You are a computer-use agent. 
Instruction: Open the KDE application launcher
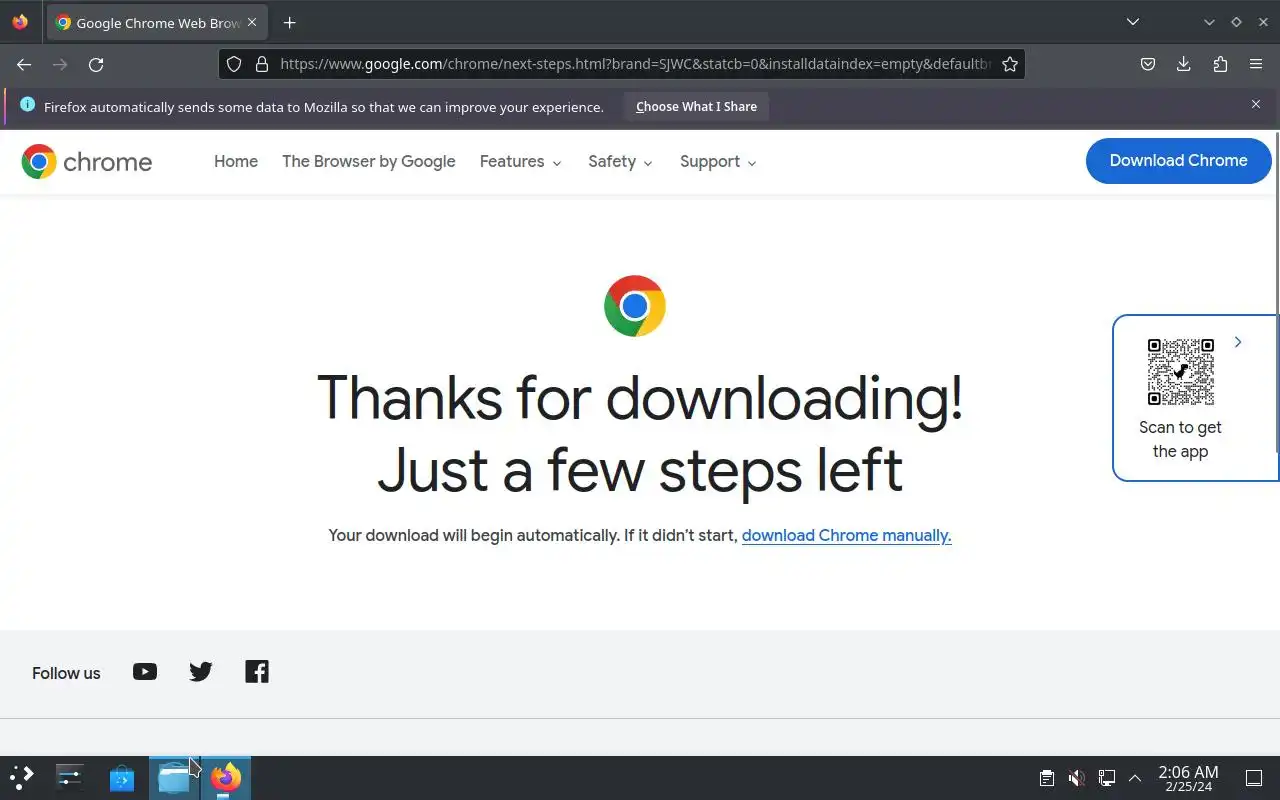[x=22, y=777]
